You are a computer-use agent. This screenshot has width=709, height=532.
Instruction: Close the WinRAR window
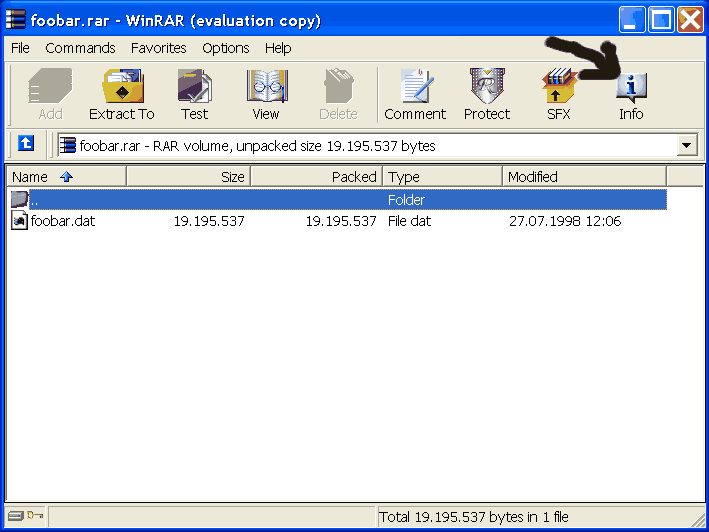coord(690,19)
